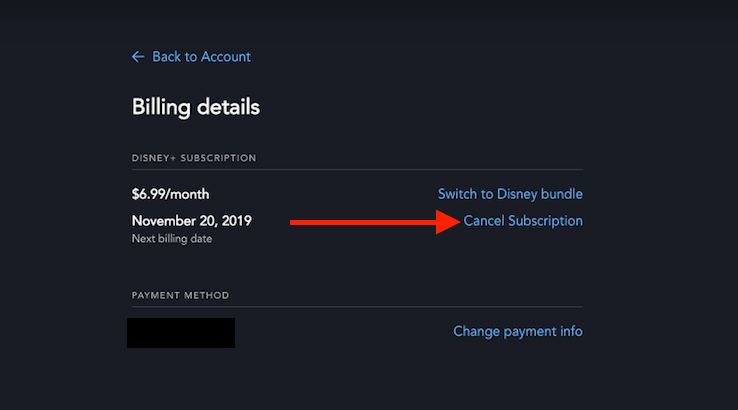Click the word 'Billing' in the heading
Screen dimensions: 738x410
click(164, 107)
